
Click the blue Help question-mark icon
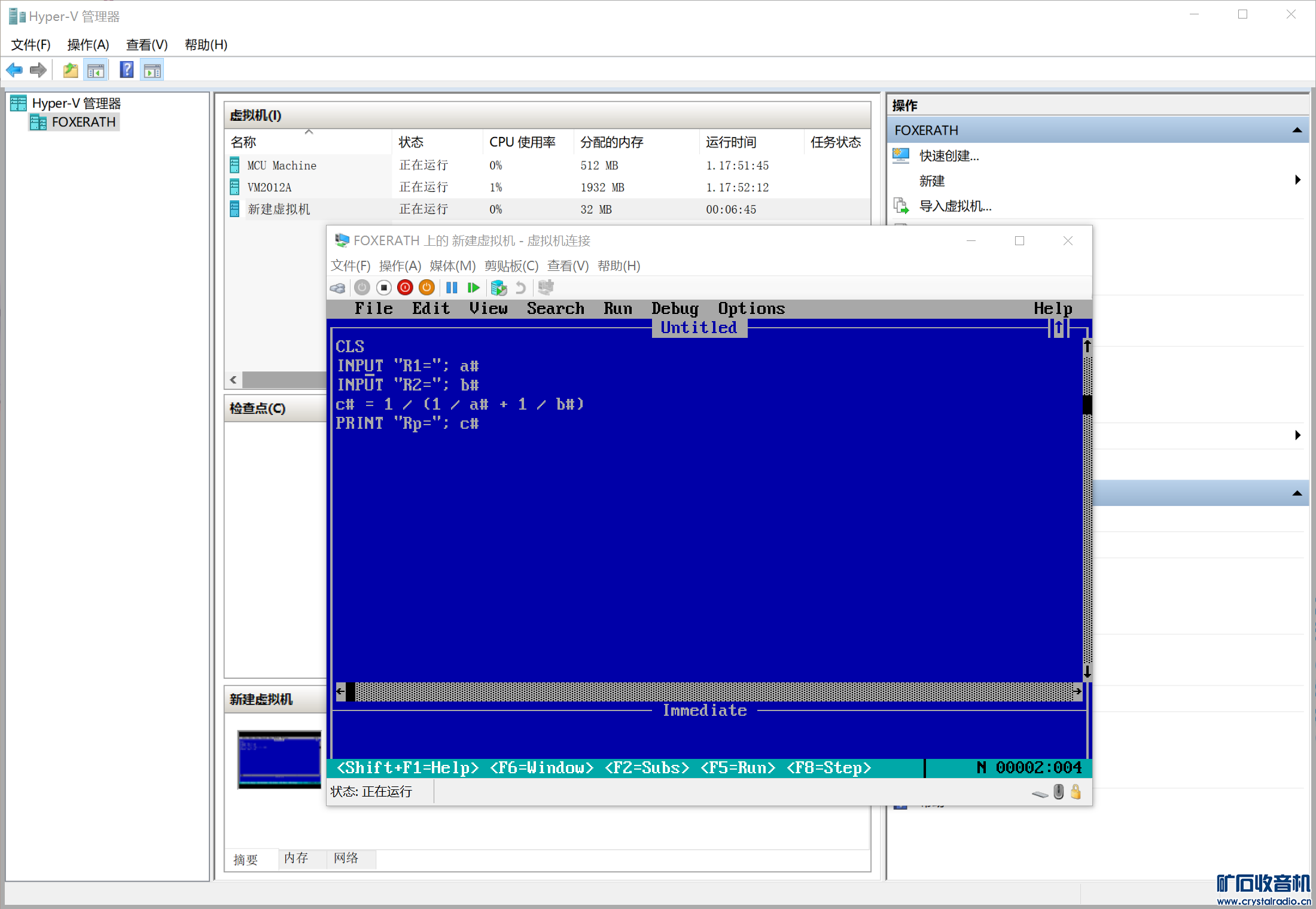pyautogui.click(x=126, y=71)
